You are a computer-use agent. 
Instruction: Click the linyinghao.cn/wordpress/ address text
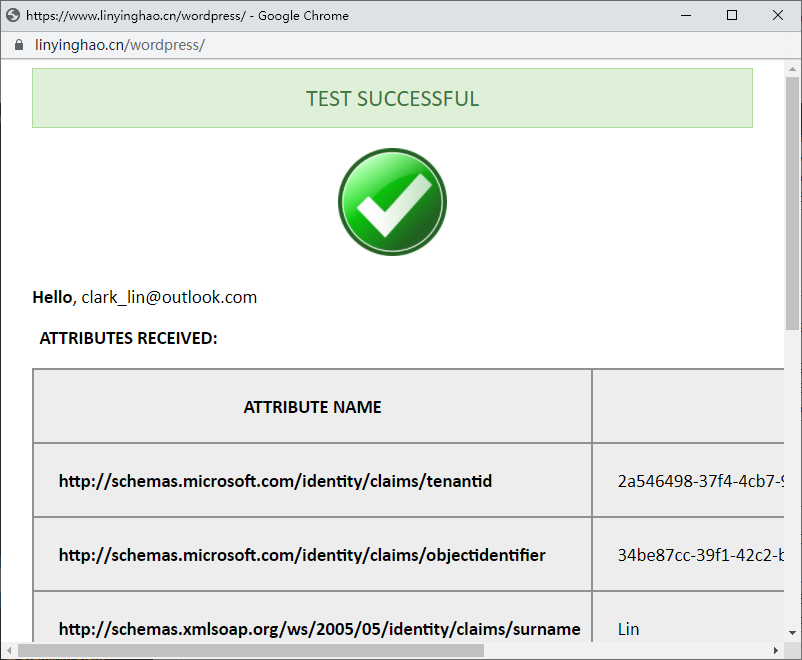click(119, 45)
